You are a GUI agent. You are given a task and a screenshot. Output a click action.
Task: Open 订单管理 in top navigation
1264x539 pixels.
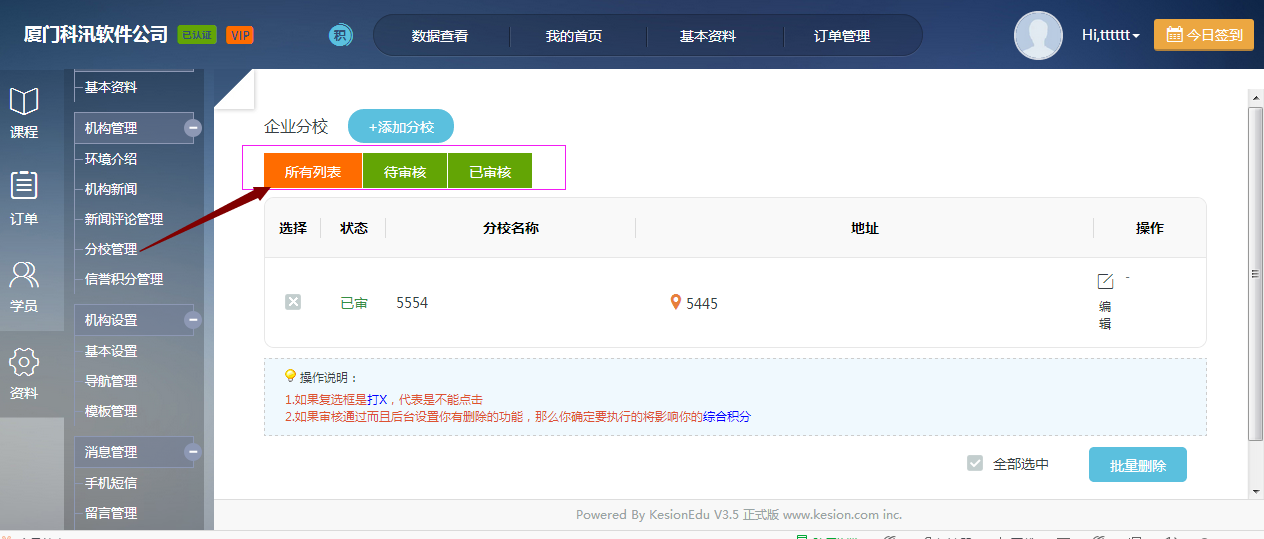click(x=842, y=36)
